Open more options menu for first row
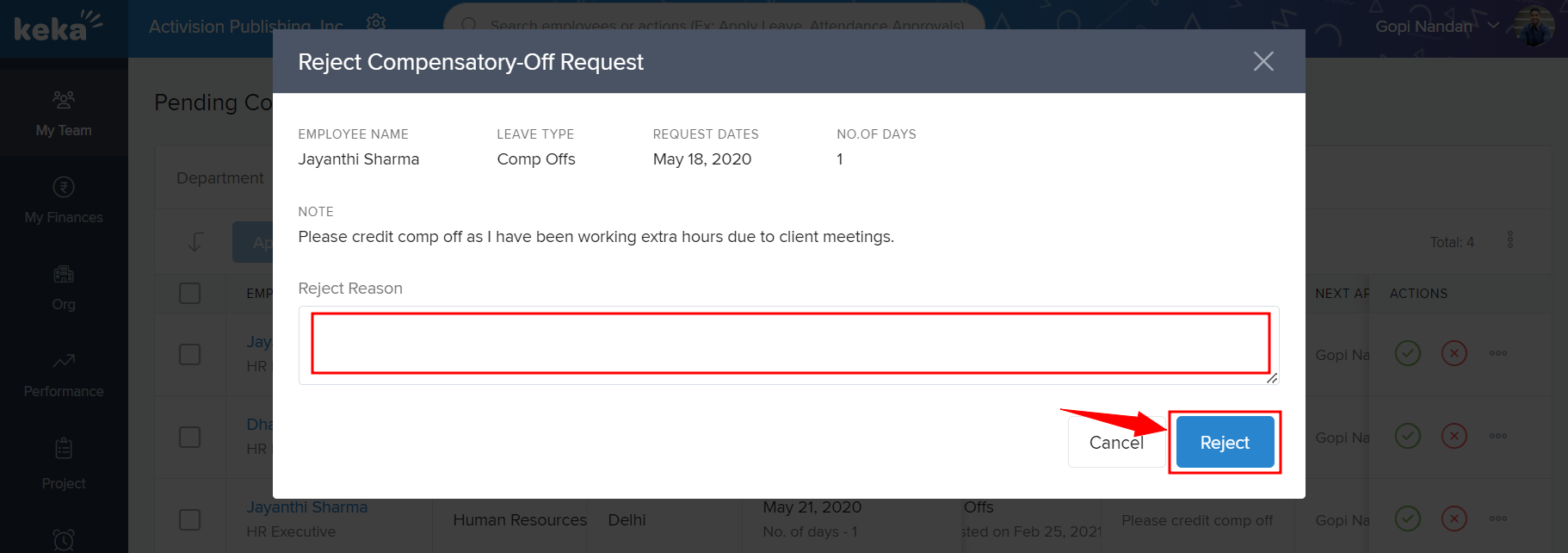This screenshot has height=553, width=1568. click(x=1497, y=353)
